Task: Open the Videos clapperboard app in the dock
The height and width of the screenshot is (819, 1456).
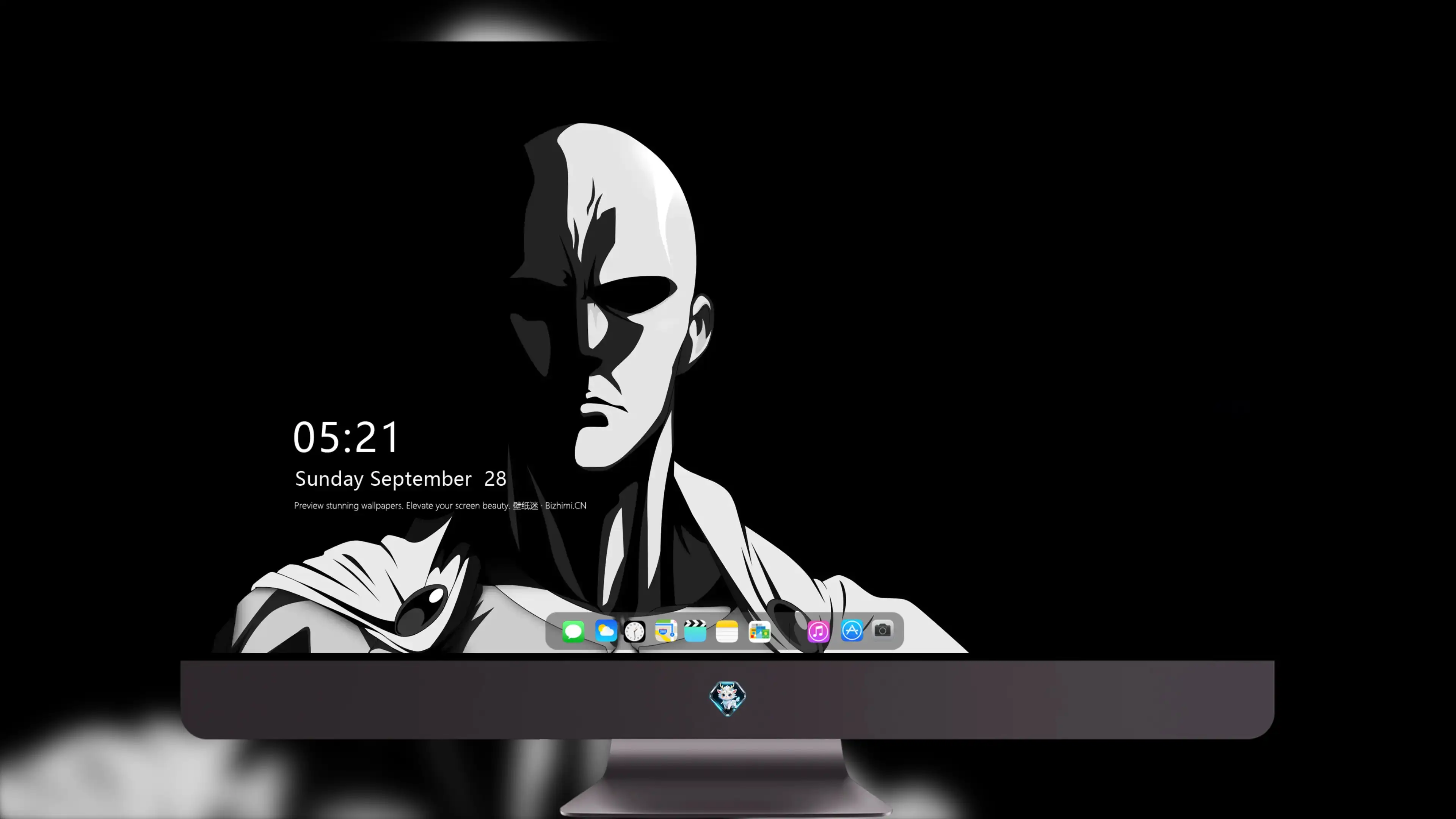Action: [x=695, y=631]
